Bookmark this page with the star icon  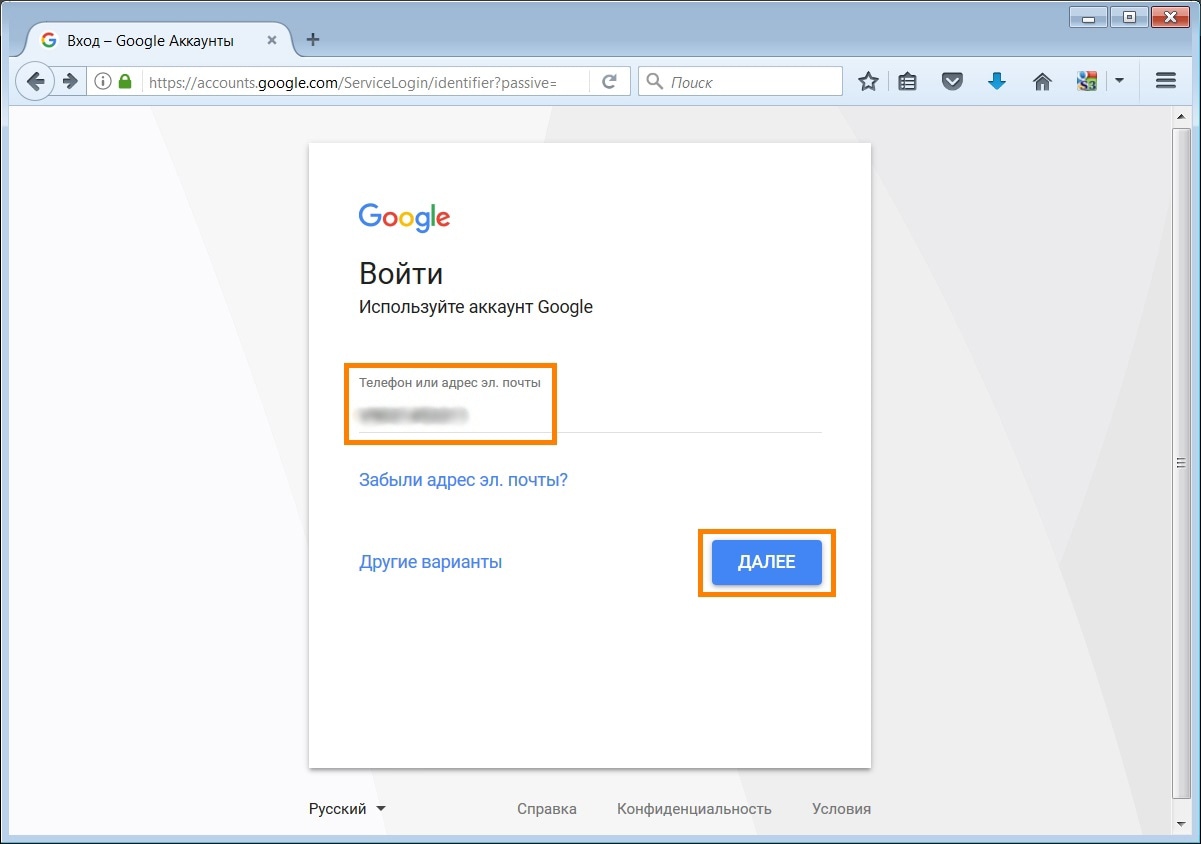point(868,82)
